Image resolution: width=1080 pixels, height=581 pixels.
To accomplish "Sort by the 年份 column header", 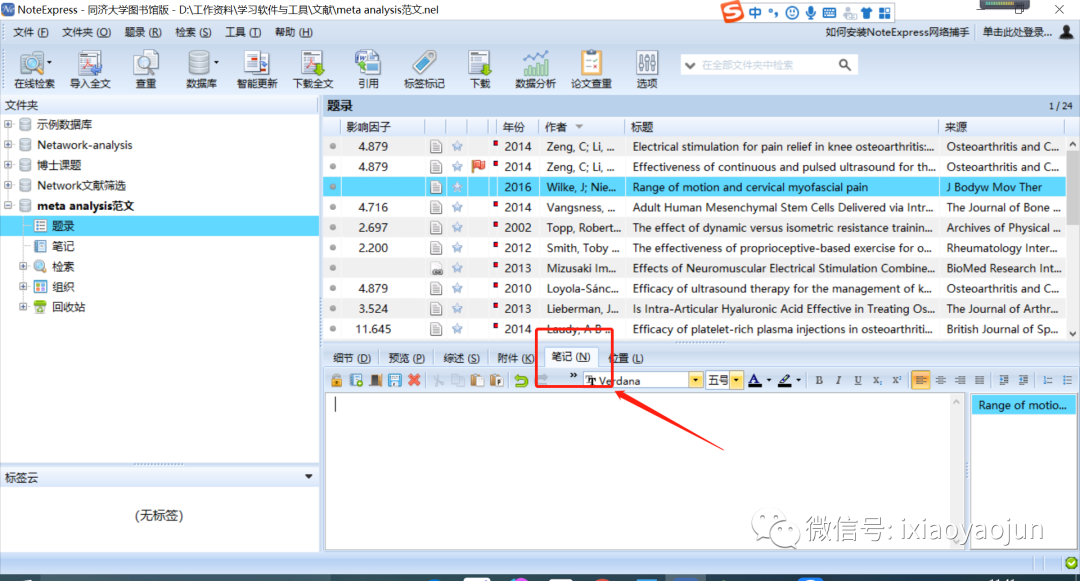I will click(x=514, y=127).
